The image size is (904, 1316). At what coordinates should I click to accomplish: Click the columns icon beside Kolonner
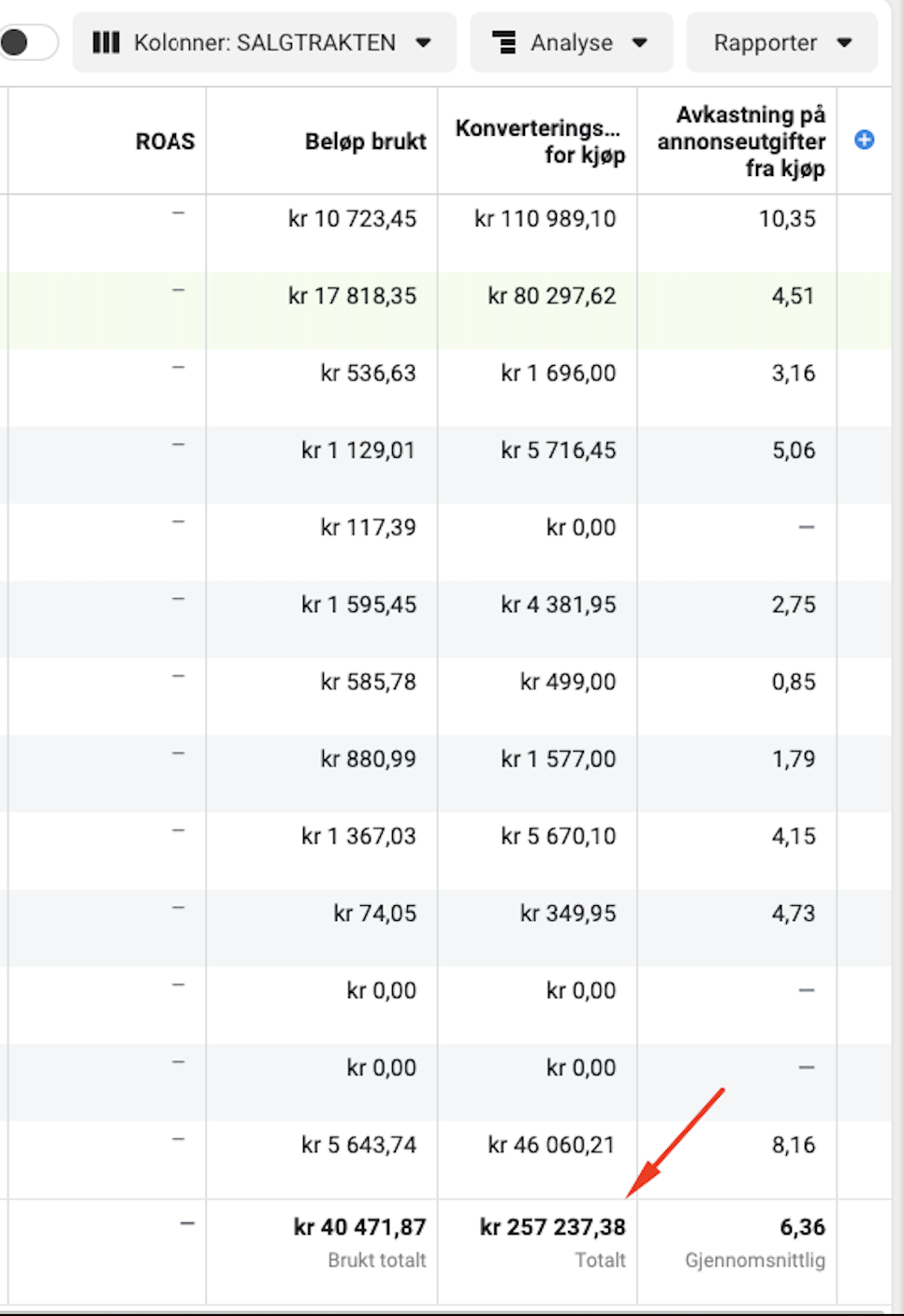pyautogui.click(x=106, y=42)
